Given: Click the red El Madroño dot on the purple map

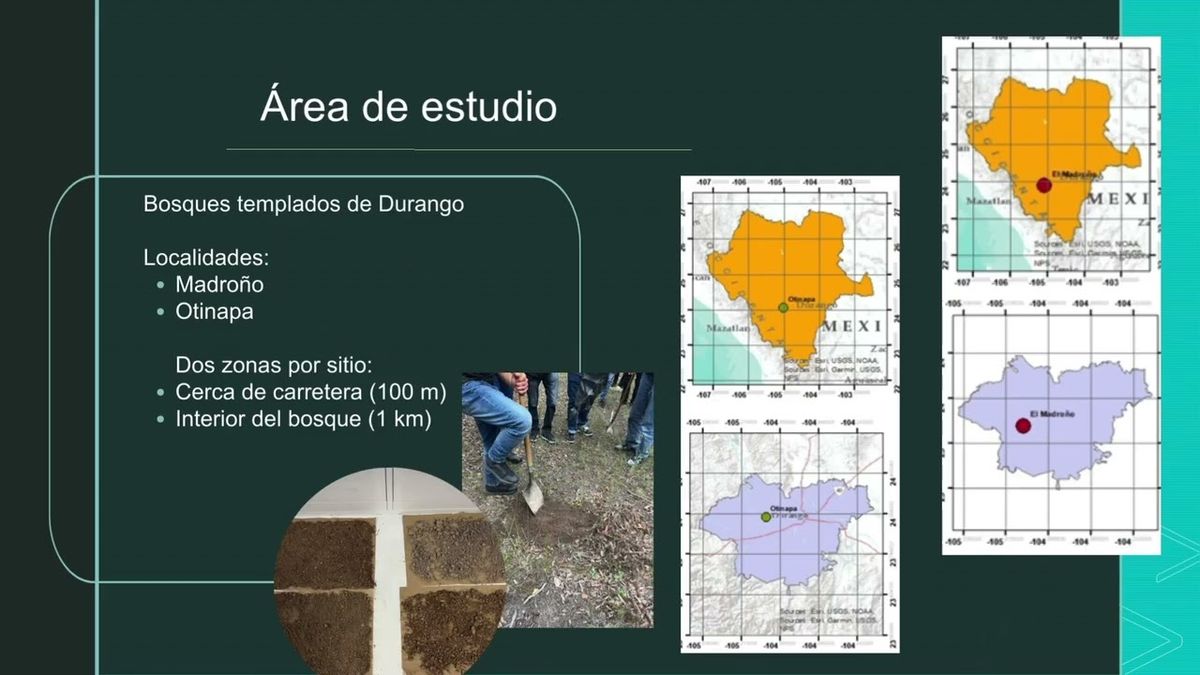Looking at the screenshot, I should 1022,424.
